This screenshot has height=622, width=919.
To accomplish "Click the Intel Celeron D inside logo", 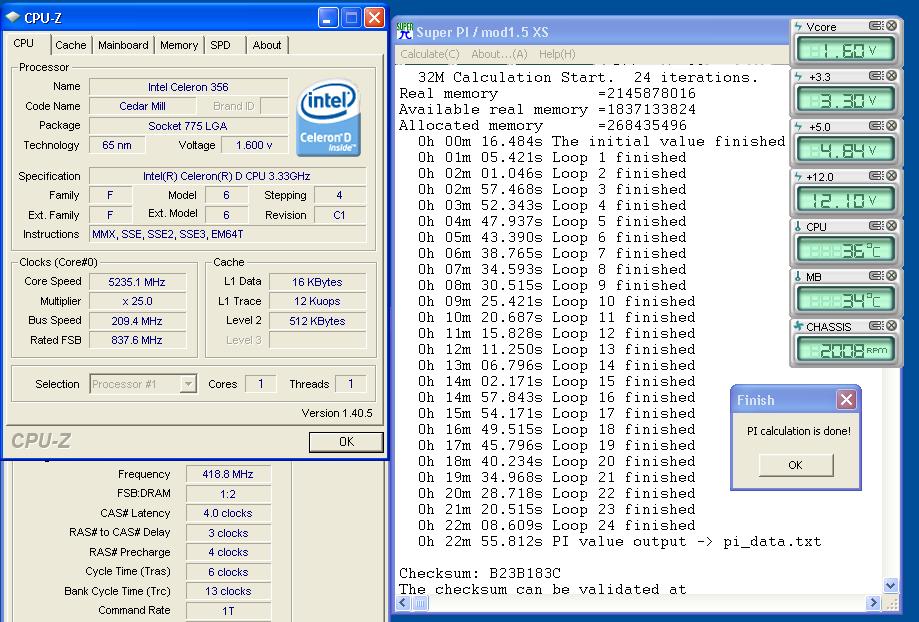I will point(328,118).
